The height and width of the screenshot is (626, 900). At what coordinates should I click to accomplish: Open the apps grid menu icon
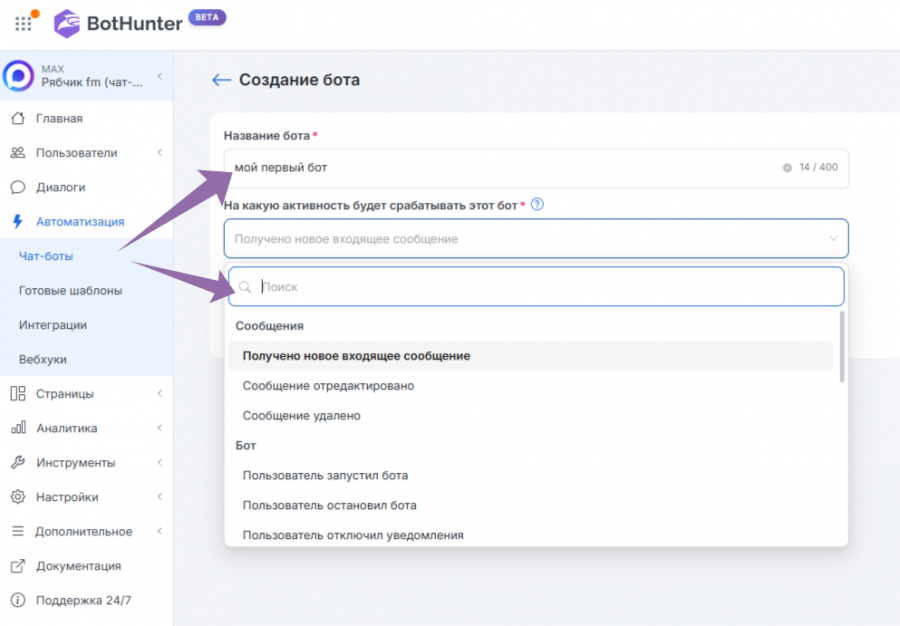tap(23, 24)
